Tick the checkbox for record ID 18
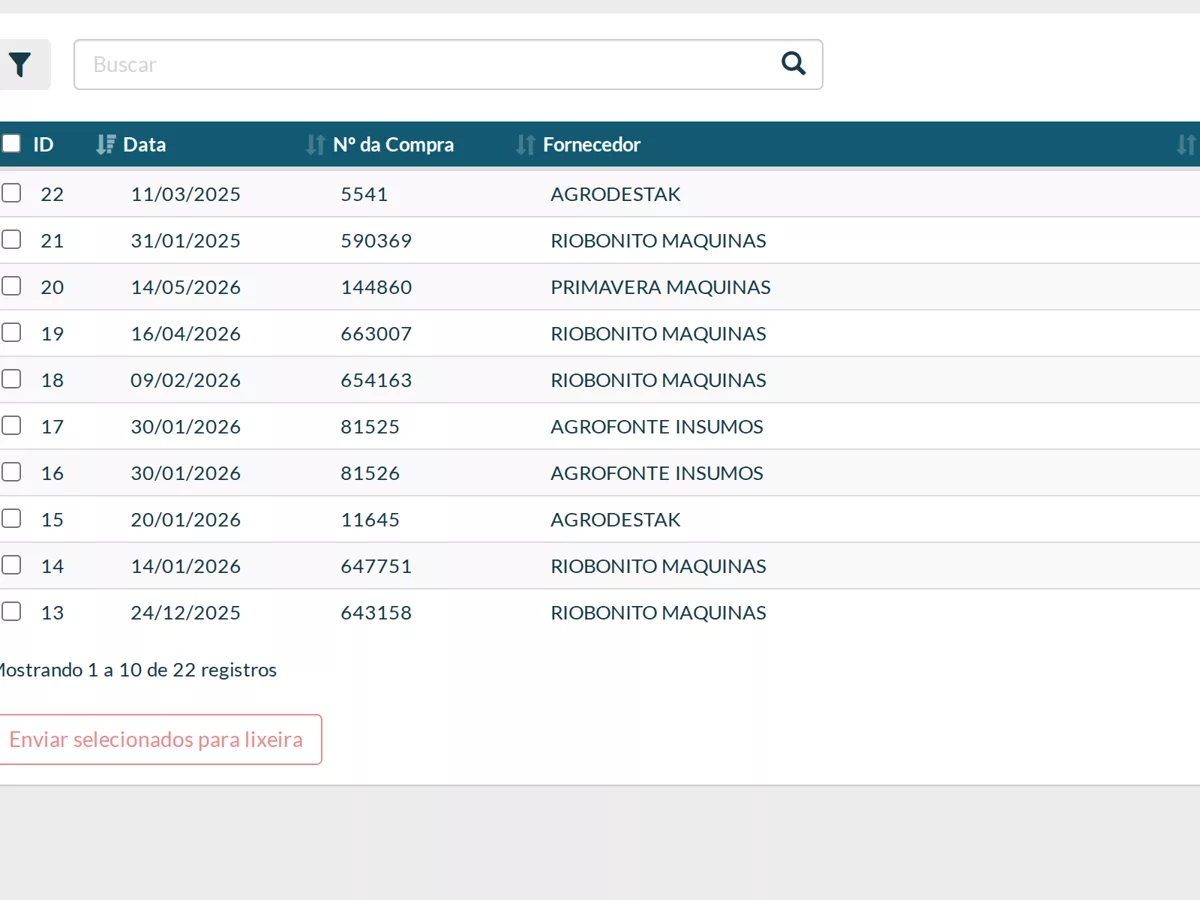The width and height of the screenshot is (1200, 900). pyautogui.click(x=11, y=379)
